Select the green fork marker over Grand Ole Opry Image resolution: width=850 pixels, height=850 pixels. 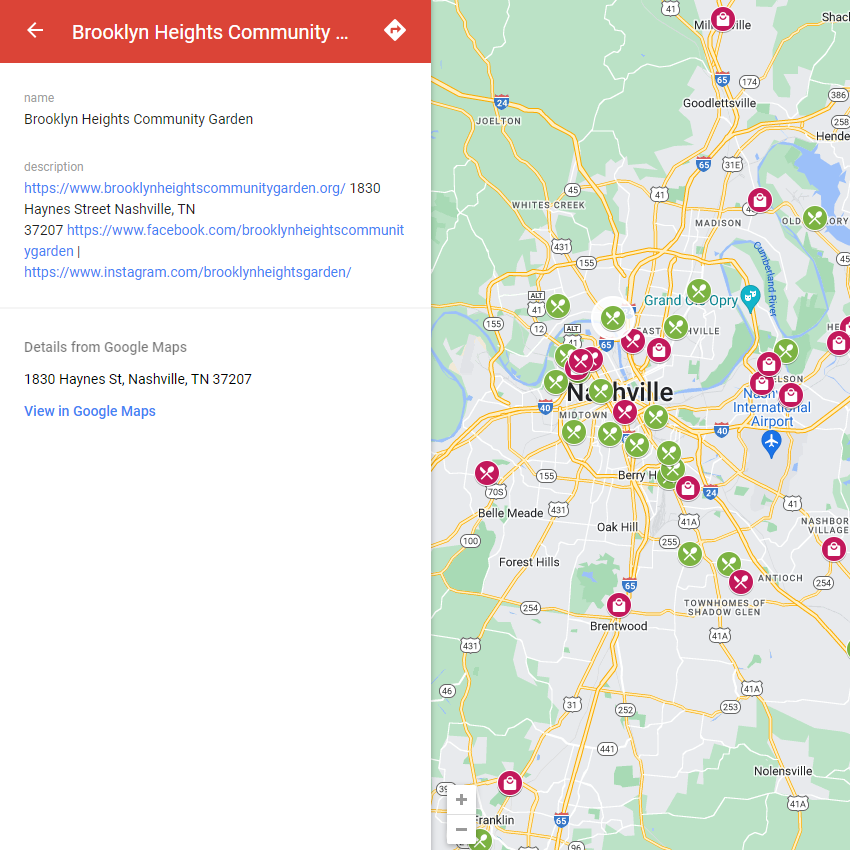(x=699, y=292)
